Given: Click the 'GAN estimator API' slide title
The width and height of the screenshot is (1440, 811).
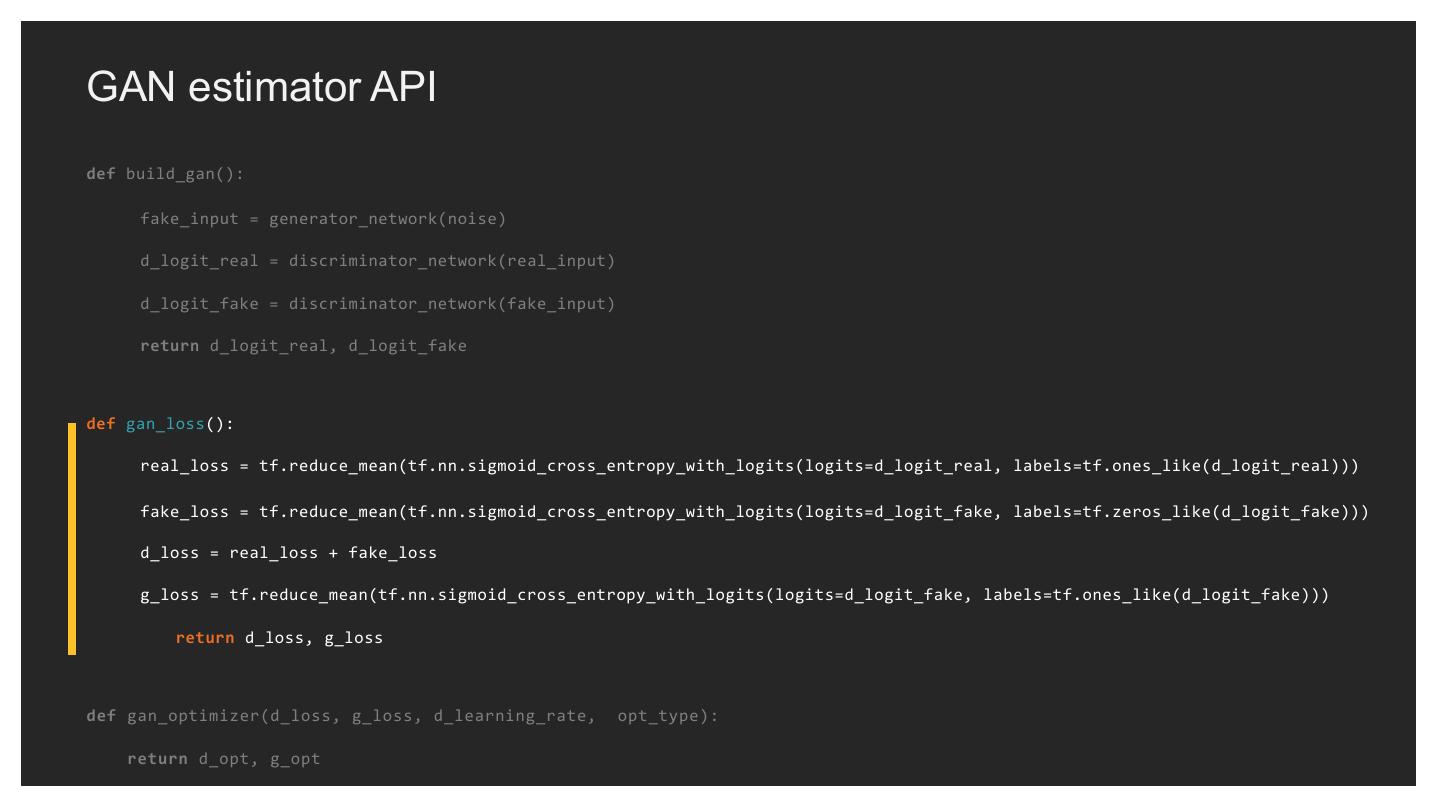Looking at the screenshot, I should pos(261,88).
